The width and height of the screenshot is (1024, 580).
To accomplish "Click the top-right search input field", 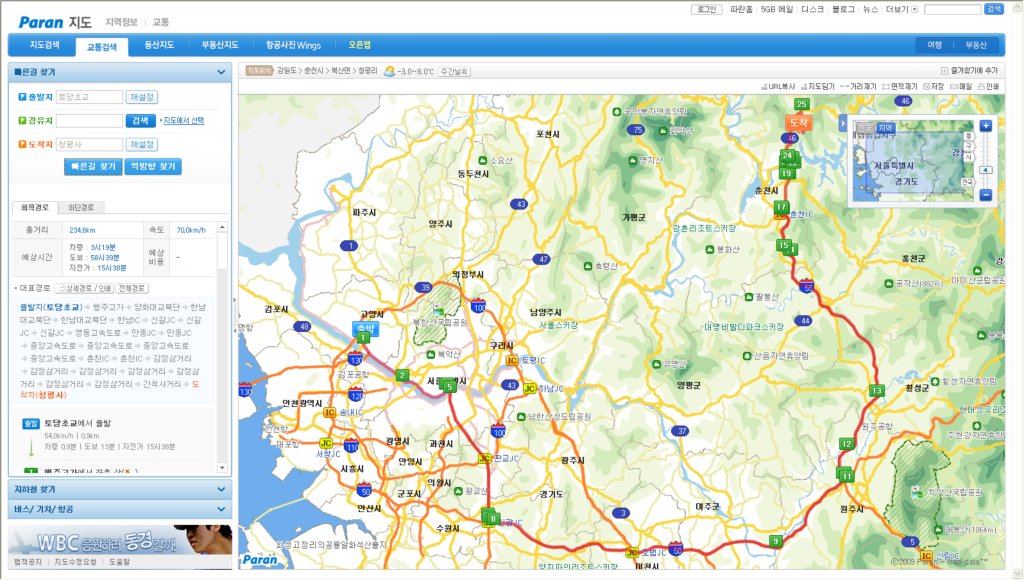I will 953,9.
